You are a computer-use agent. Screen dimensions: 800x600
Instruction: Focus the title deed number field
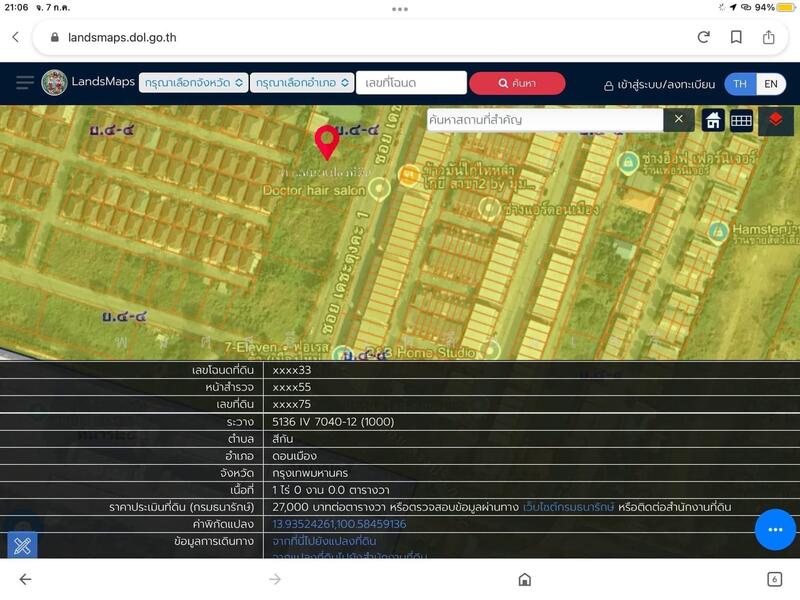pyautogui.click(x=411, y=83)
